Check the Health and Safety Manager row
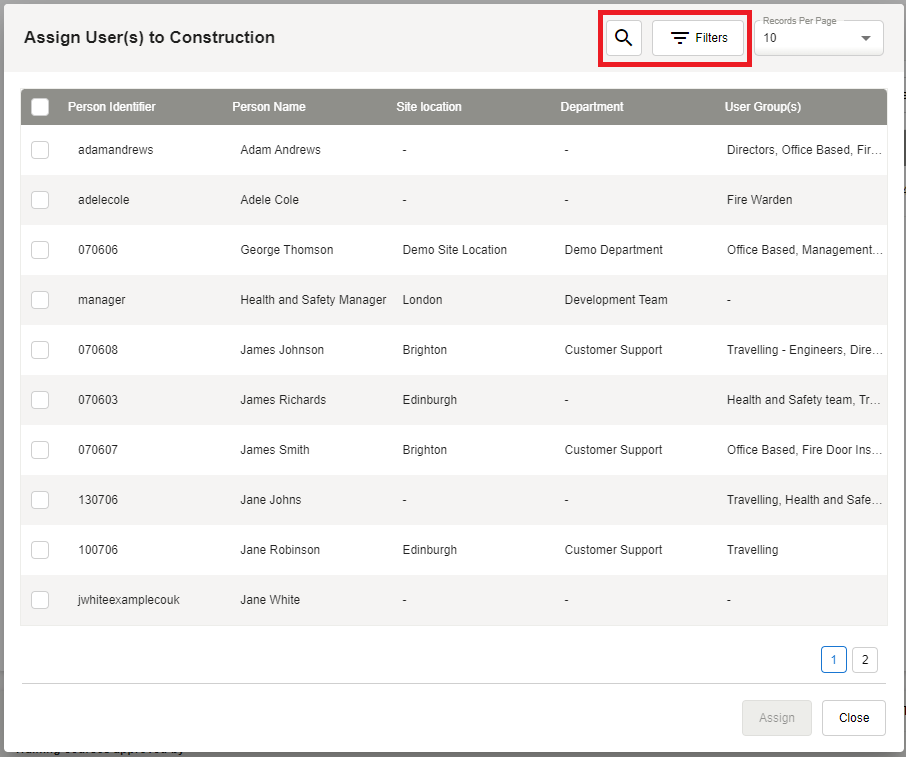The width and height of the screenshot is (906, 757). pyautogui.click(x=40, y=300)
